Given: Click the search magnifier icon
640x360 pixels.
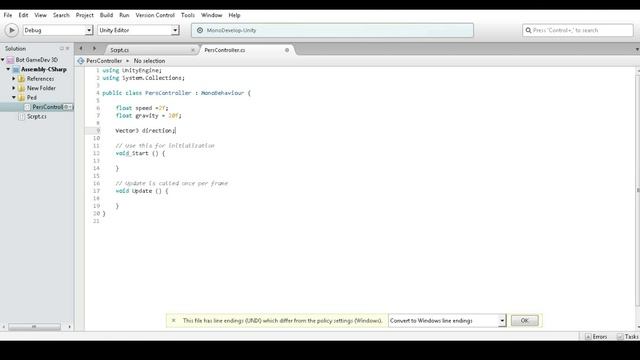Looking at the screenshot, I should 528,30.
